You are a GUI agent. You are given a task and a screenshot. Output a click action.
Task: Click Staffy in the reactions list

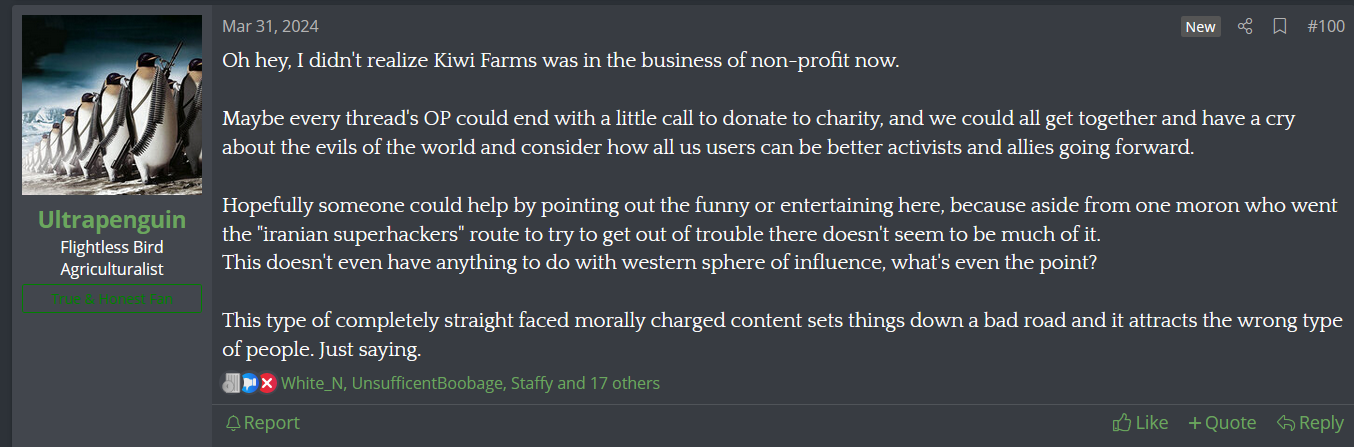(532, 383)
